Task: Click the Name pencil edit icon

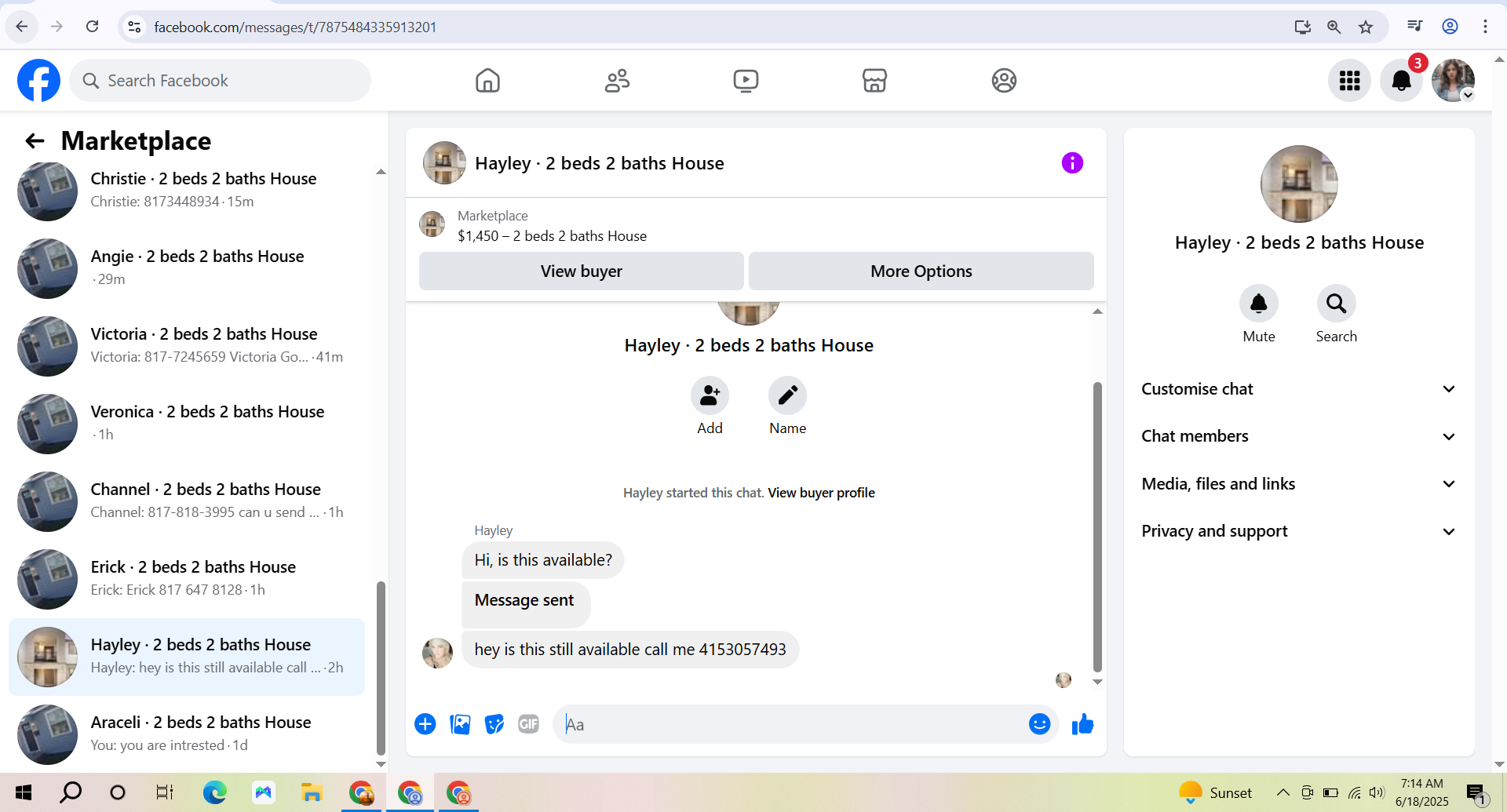Action: click(787, 395)
